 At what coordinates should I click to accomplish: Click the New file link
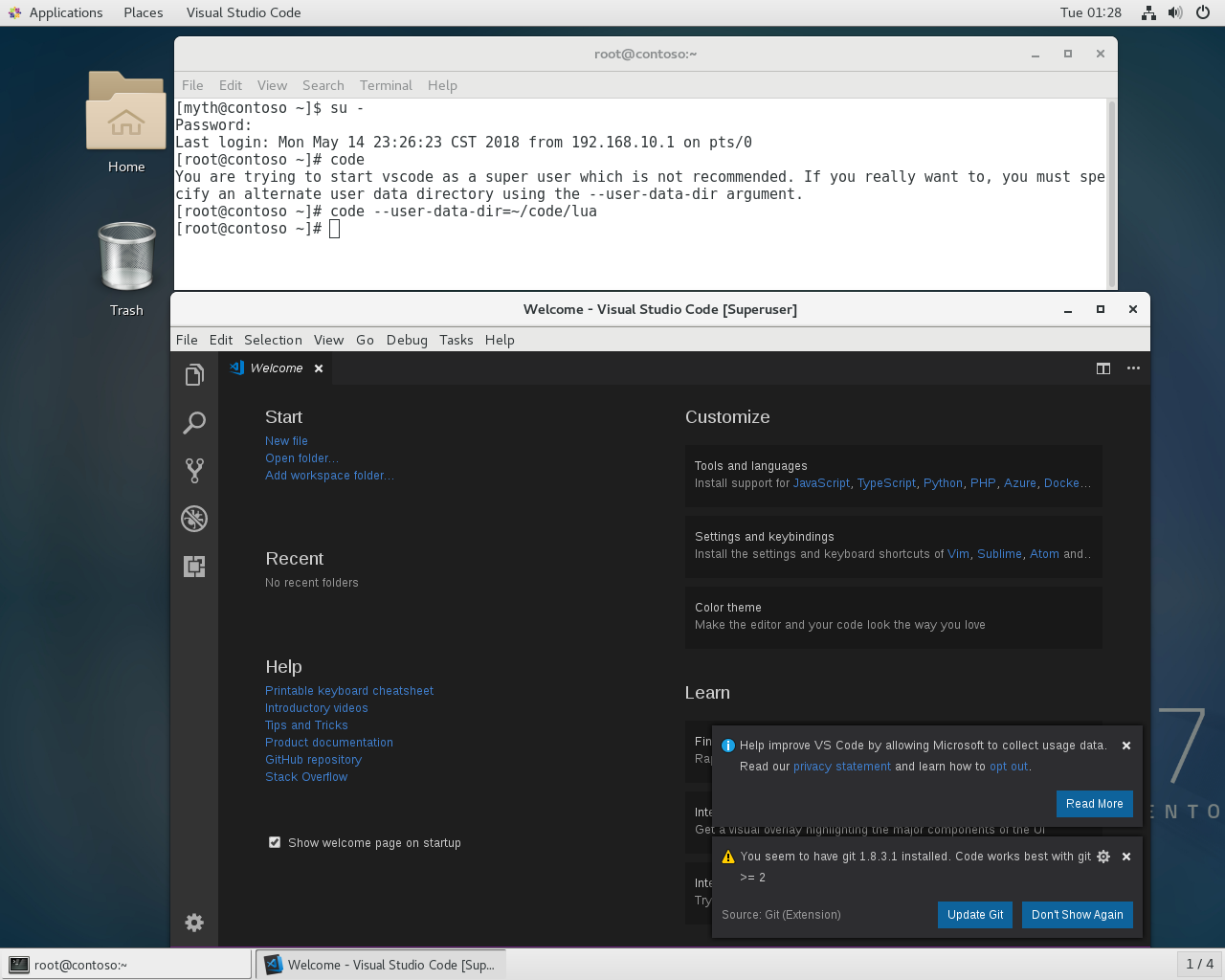(x=286, y=441)
